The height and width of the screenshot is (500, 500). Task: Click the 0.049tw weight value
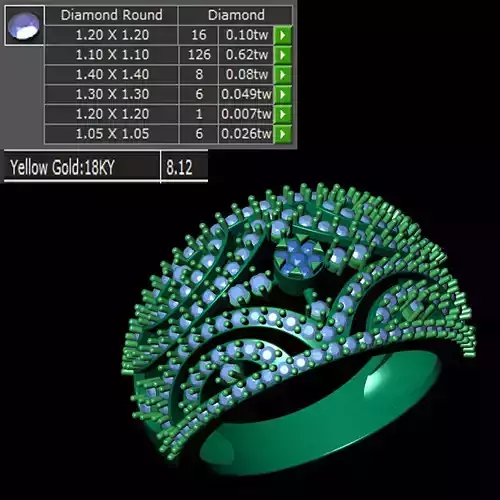tap(246, 94)
